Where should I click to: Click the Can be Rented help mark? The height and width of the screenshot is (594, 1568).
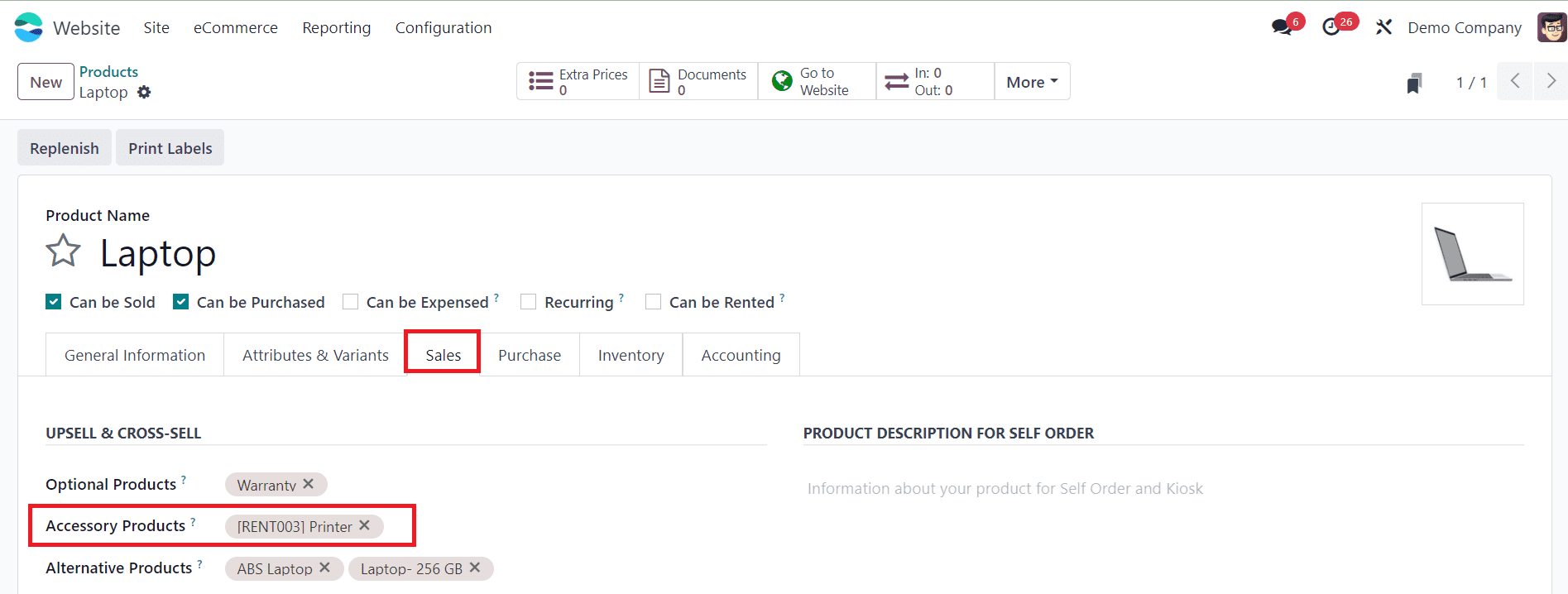point(782,298)
